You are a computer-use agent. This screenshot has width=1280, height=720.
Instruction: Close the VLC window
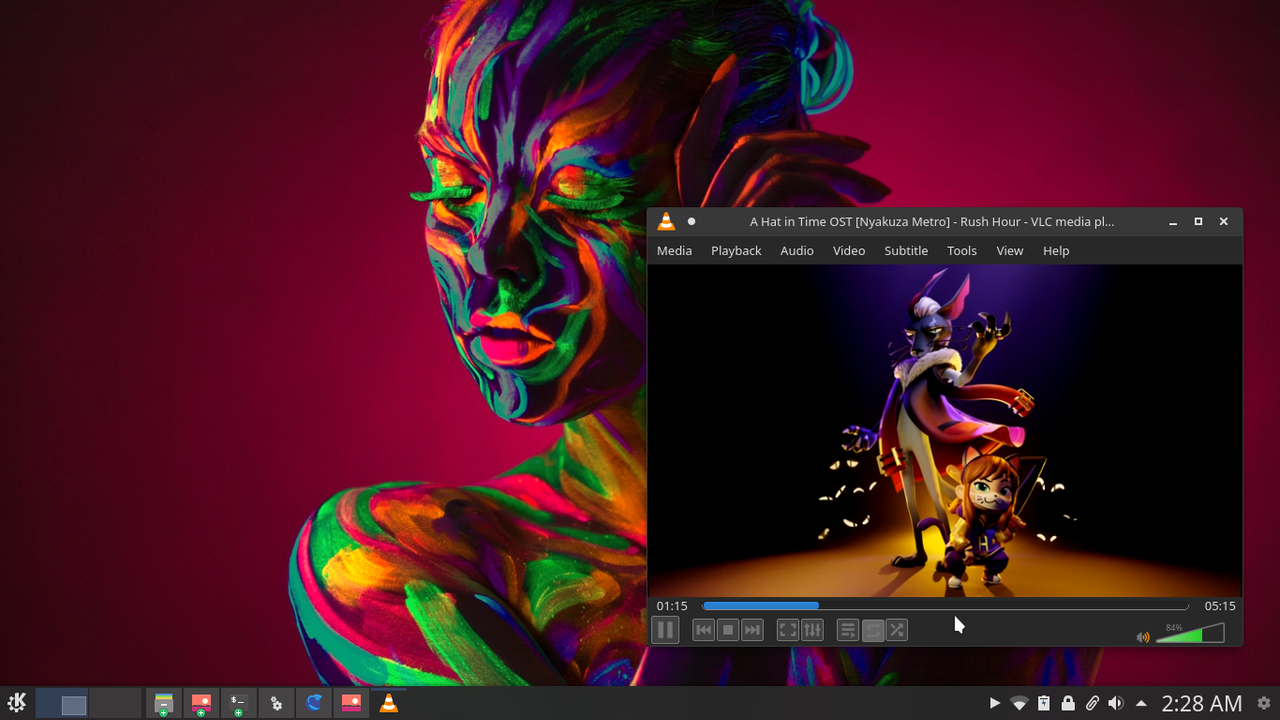[x=1223, y=222]
